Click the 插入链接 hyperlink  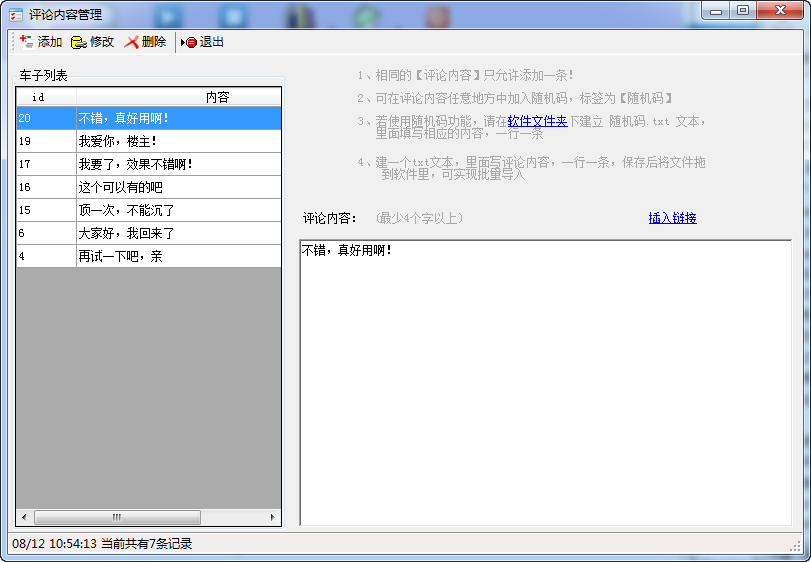(672, 218)
